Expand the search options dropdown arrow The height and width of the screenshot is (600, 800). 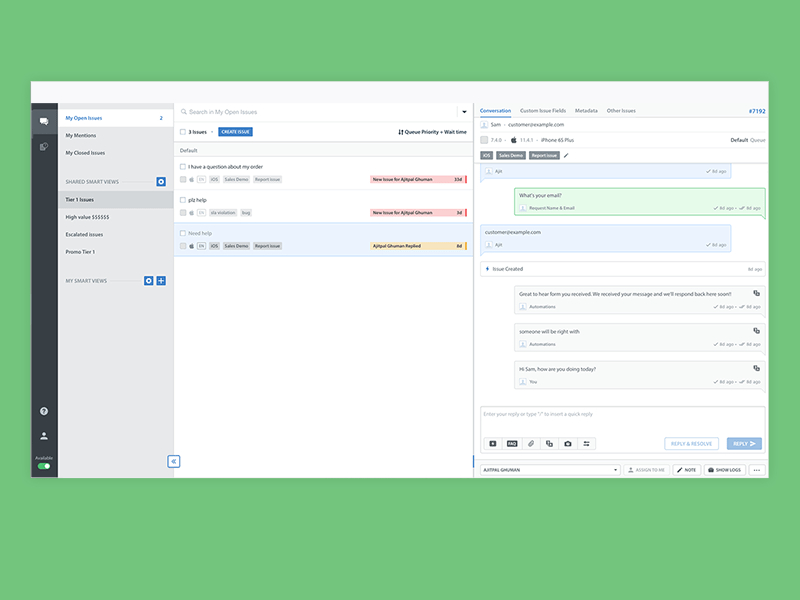464,112
